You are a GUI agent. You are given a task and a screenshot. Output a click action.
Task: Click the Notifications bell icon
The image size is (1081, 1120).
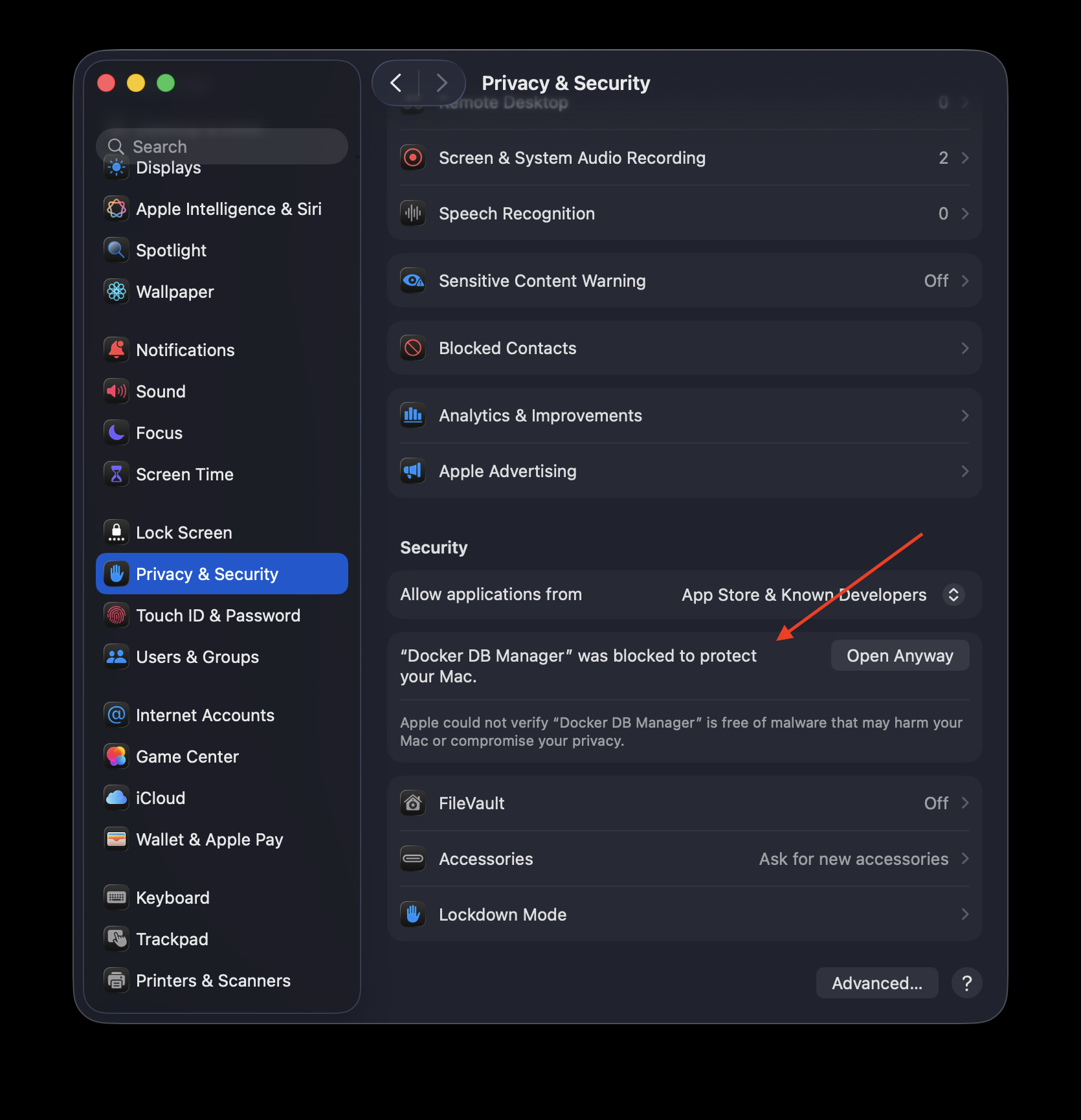click(117, 350)
